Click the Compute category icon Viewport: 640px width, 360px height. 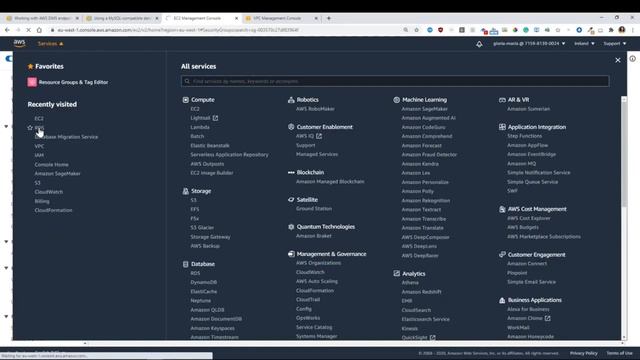[x=186, y=100]
